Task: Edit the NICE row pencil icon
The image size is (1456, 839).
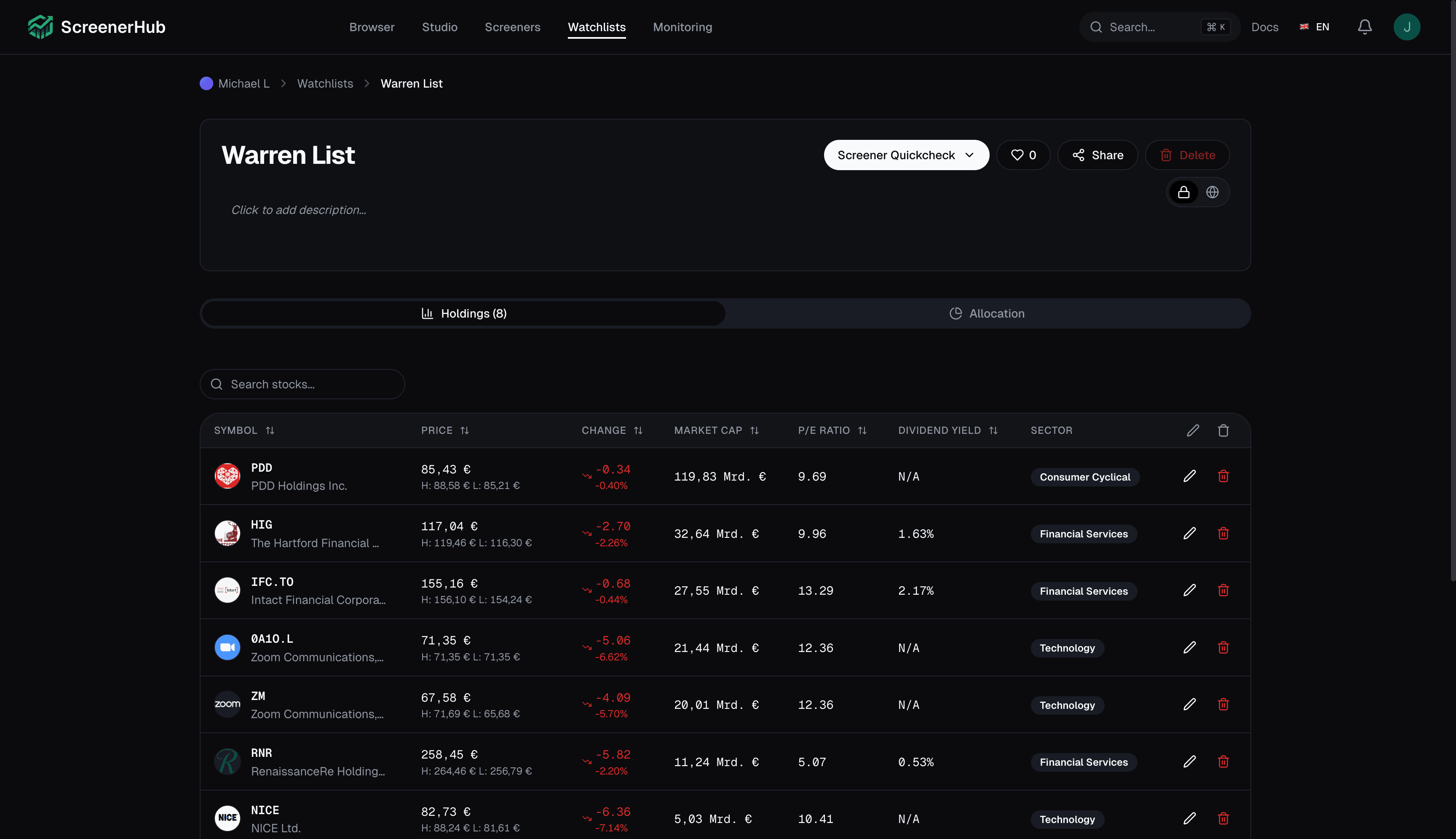Action: point(1189,818)
